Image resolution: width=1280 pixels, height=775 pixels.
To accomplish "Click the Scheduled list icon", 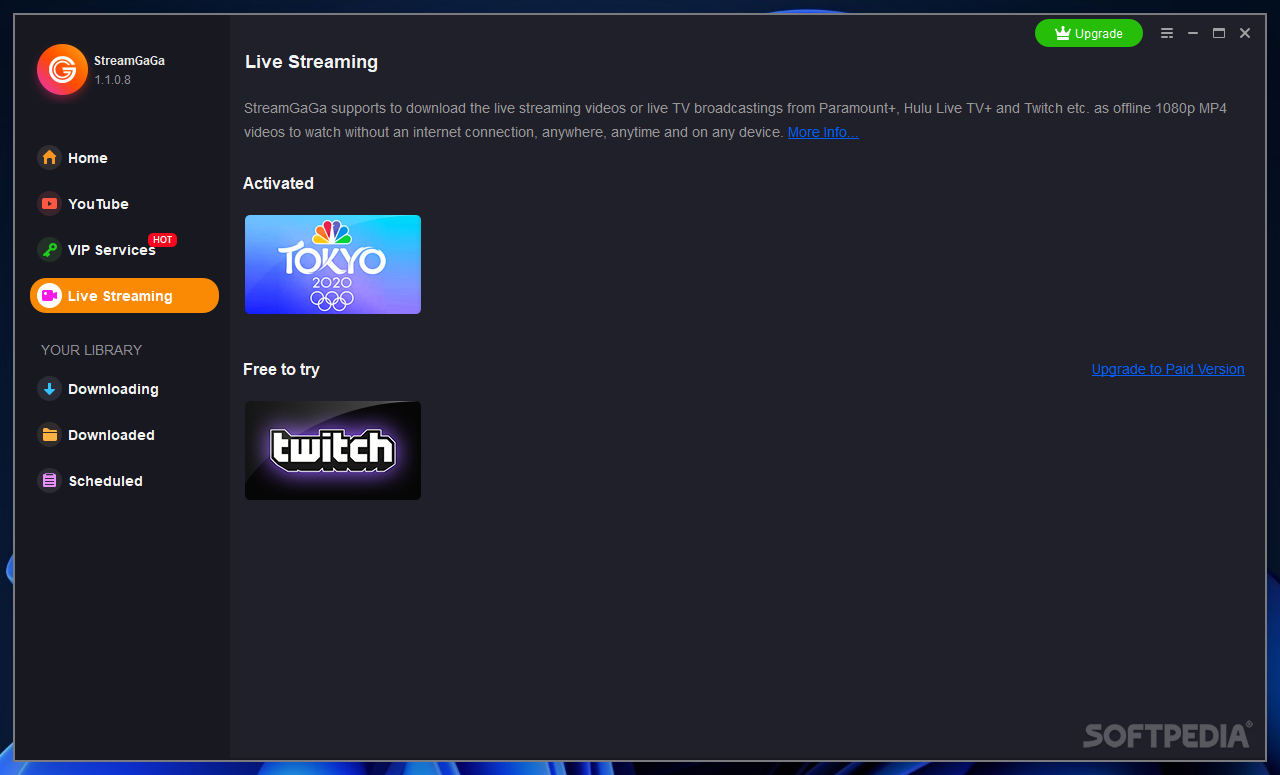I will pyautogui.click(x=49, y=481).
